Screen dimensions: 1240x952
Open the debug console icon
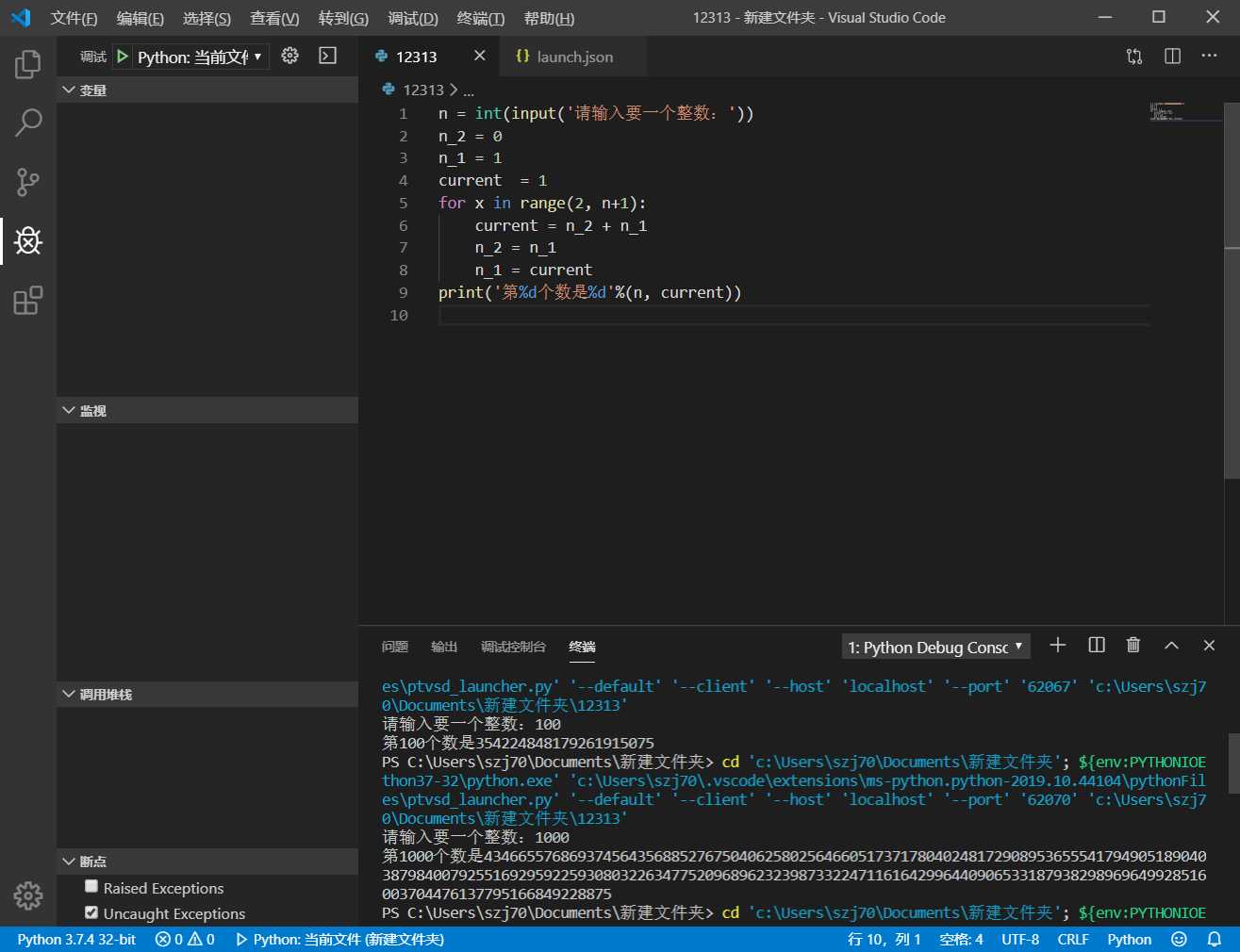(x=328, y=57)
